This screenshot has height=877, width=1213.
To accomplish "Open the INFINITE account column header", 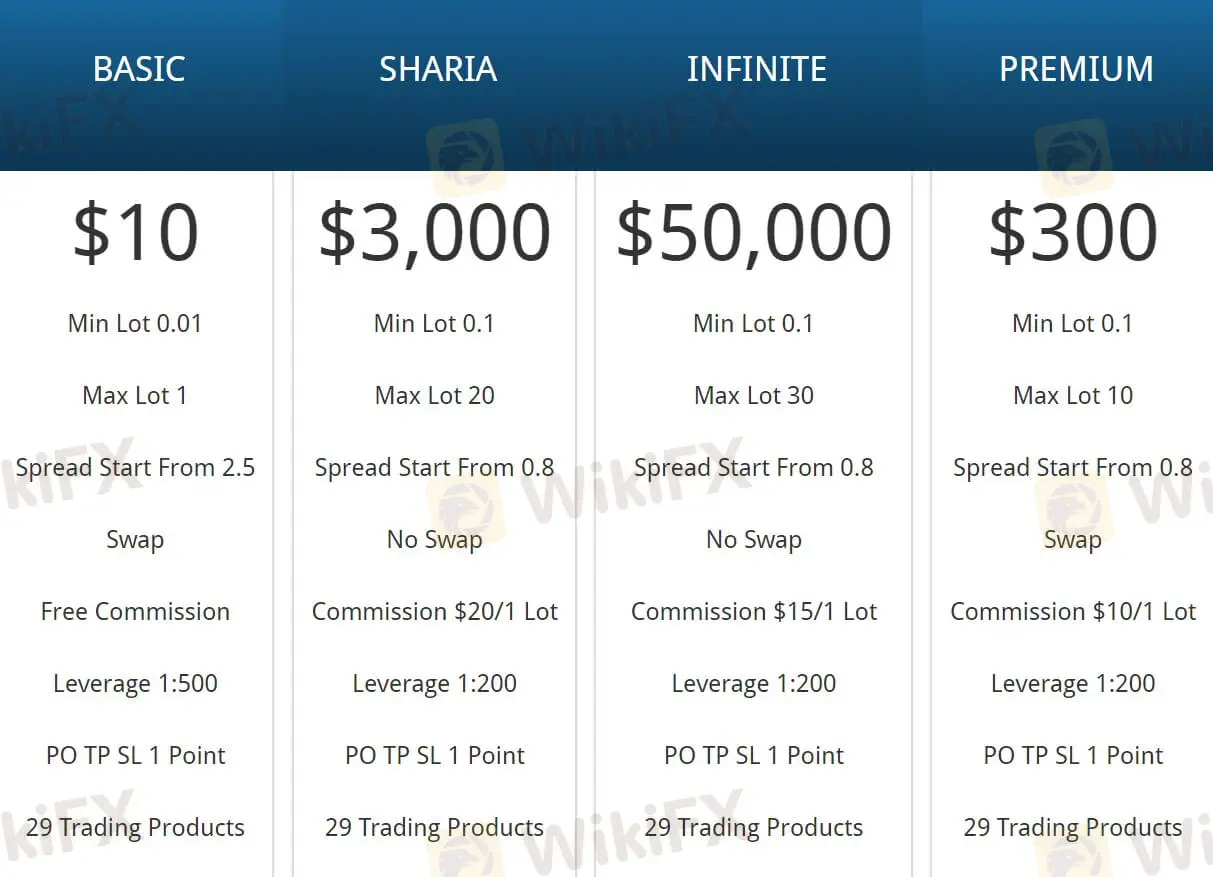I will [x=756, y=69].
